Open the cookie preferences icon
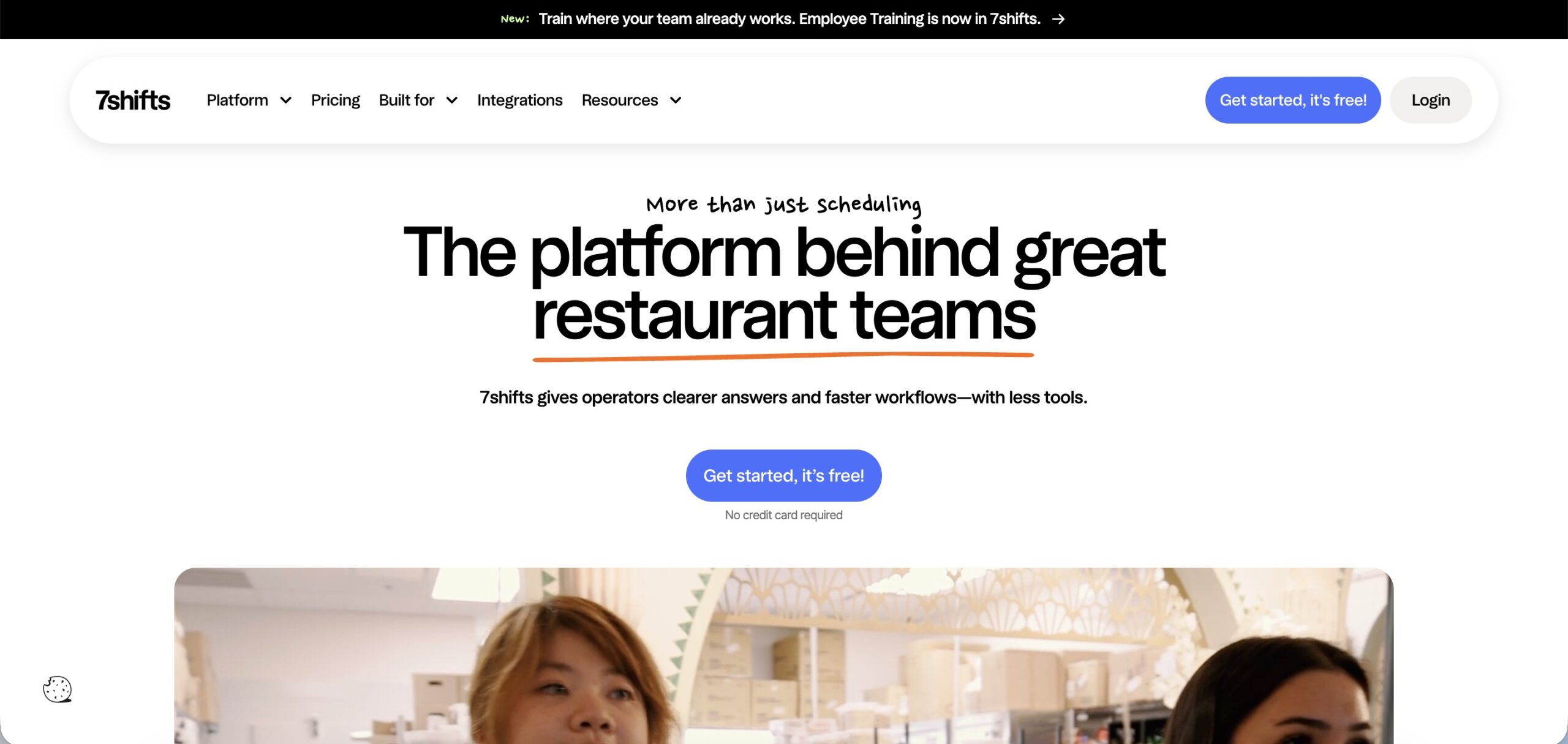The height and width of the screenshot is (744, 1568). pos(58,689)
